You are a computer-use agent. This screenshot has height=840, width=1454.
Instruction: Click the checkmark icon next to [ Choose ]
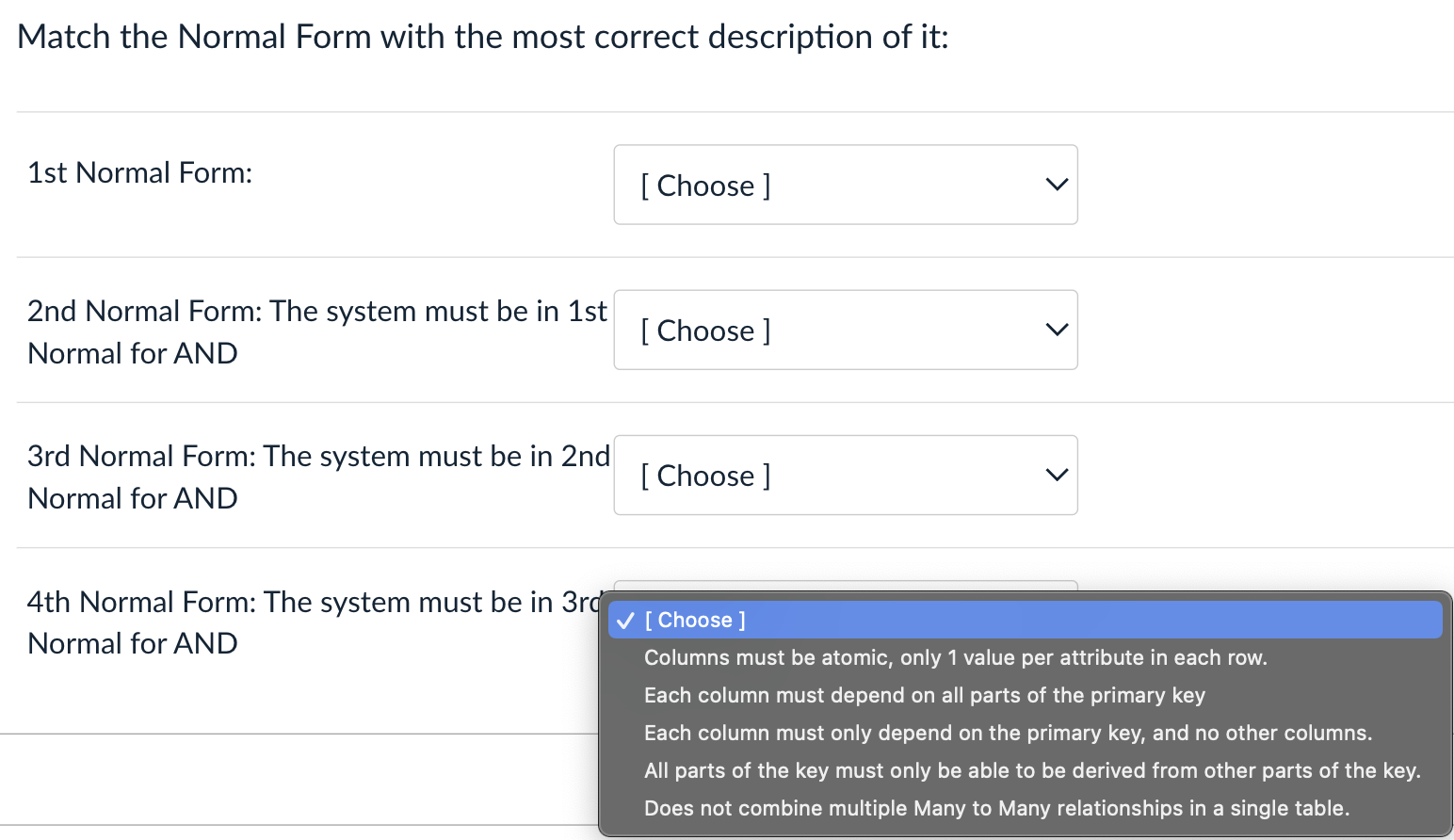624,620
